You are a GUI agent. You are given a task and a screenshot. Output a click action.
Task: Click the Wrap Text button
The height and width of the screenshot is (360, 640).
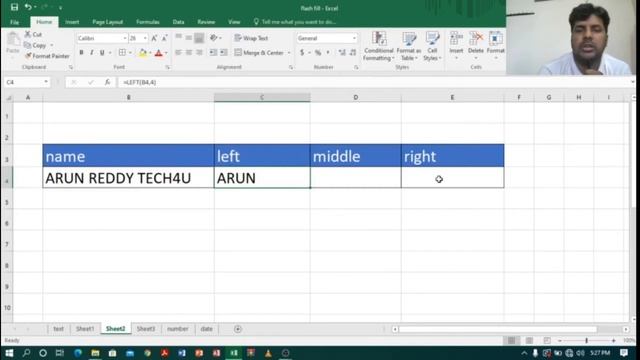click(x=251, y=38)
